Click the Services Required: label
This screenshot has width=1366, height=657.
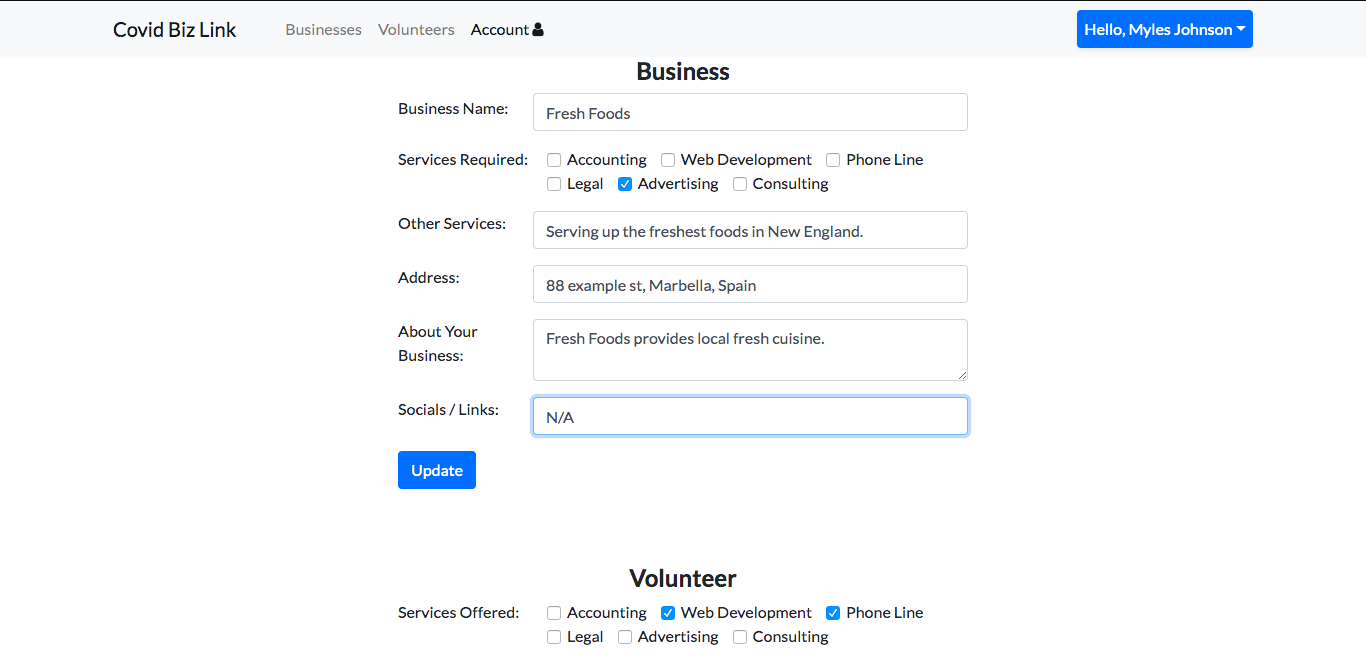click(x=463, y=160)
